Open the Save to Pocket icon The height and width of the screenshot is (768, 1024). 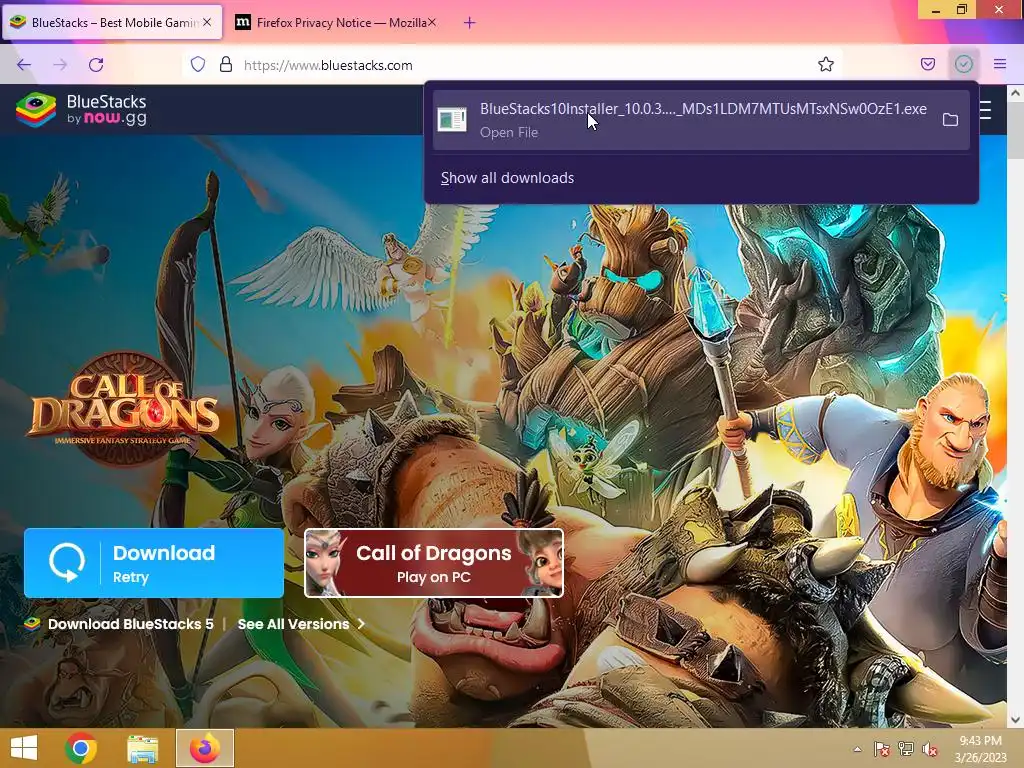pyautogui.click(x=927, y=64)
